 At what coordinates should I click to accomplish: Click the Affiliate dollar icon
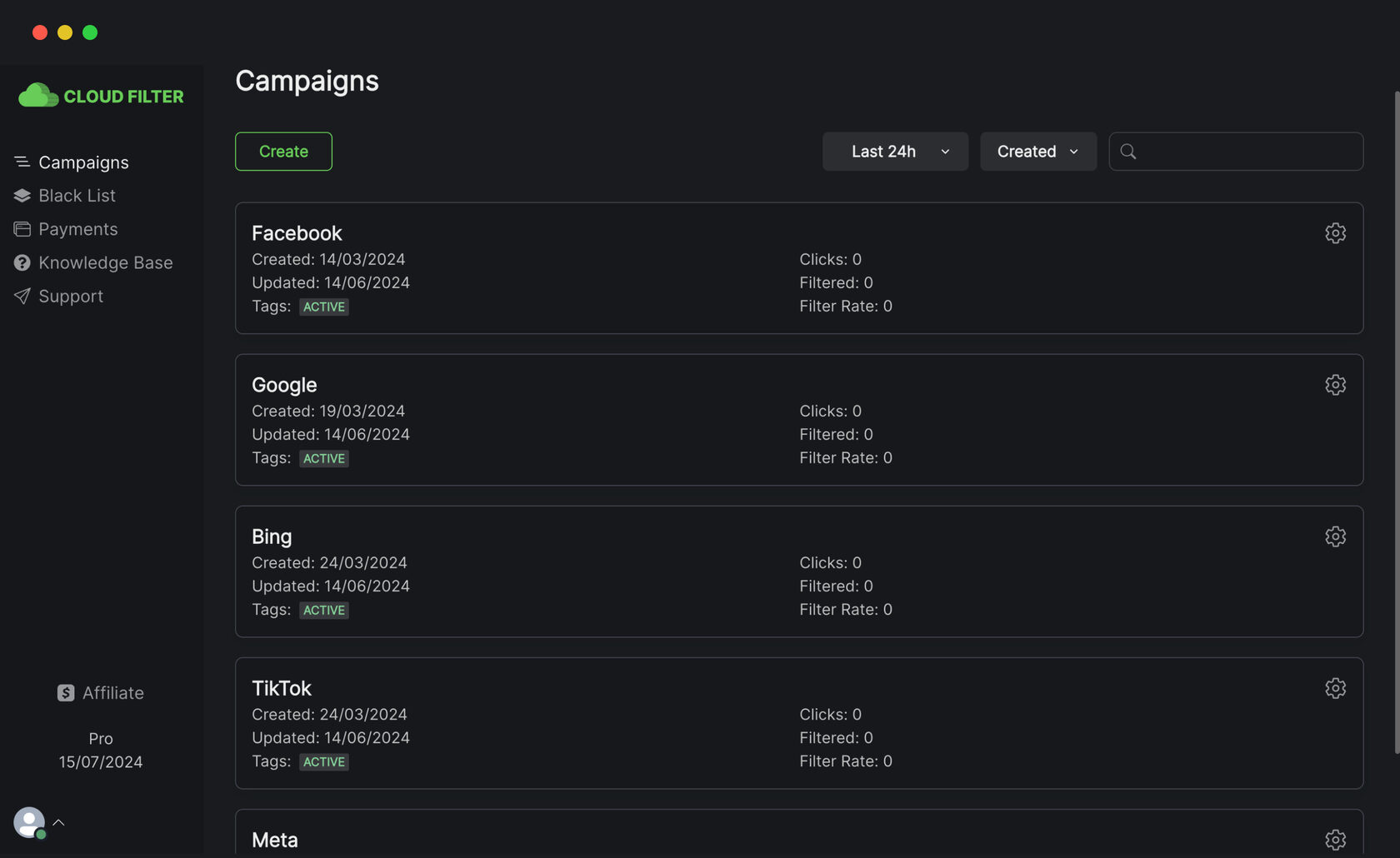click(66, 693)
